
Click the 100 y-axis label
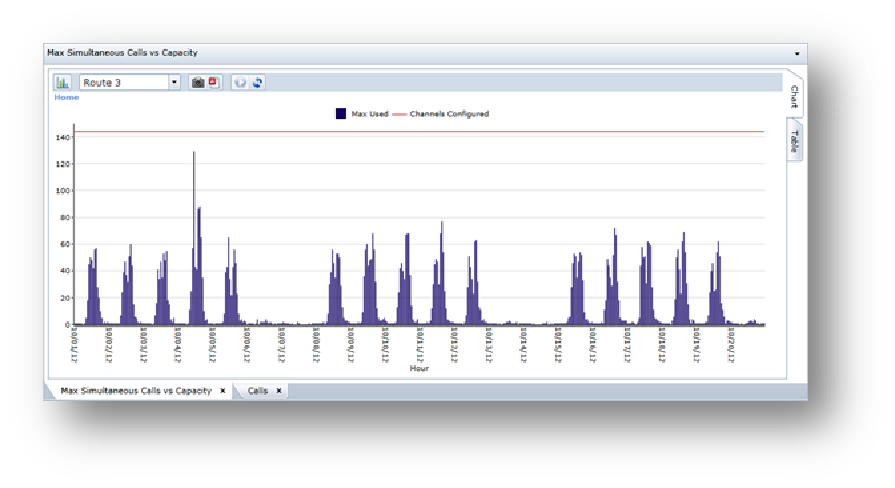point(62,191)
